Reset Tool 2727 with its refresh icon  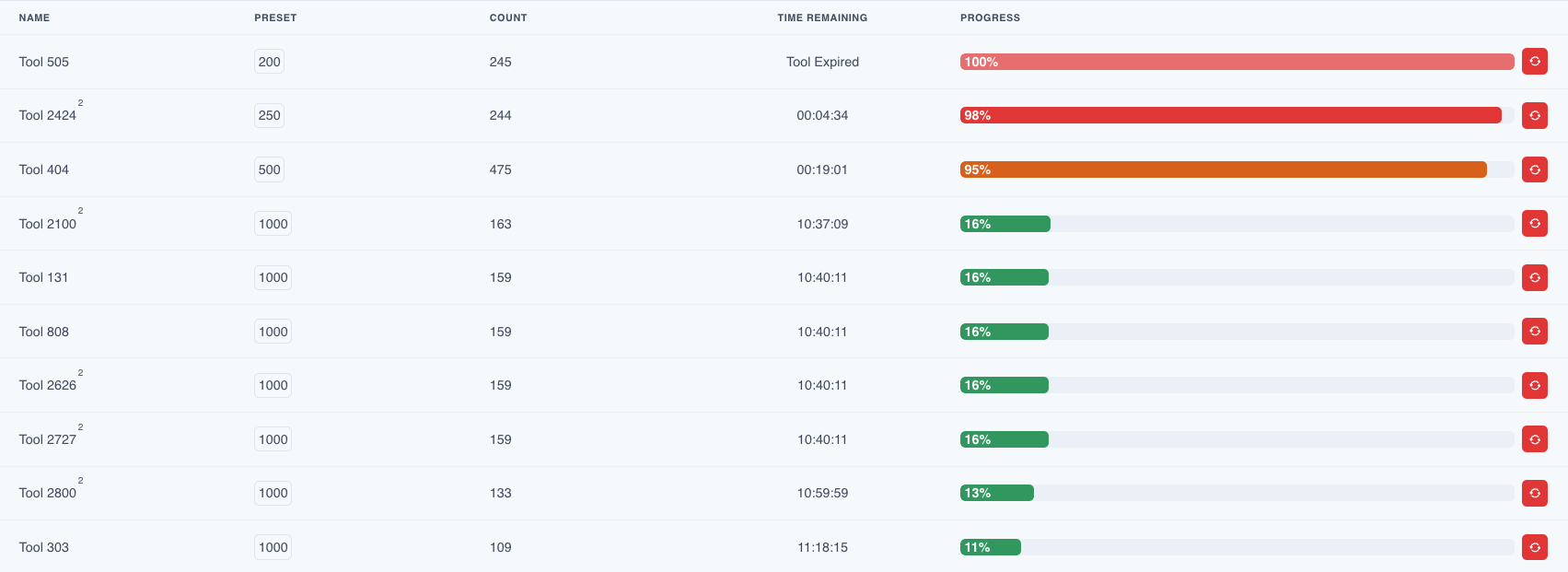point(1535,439)
